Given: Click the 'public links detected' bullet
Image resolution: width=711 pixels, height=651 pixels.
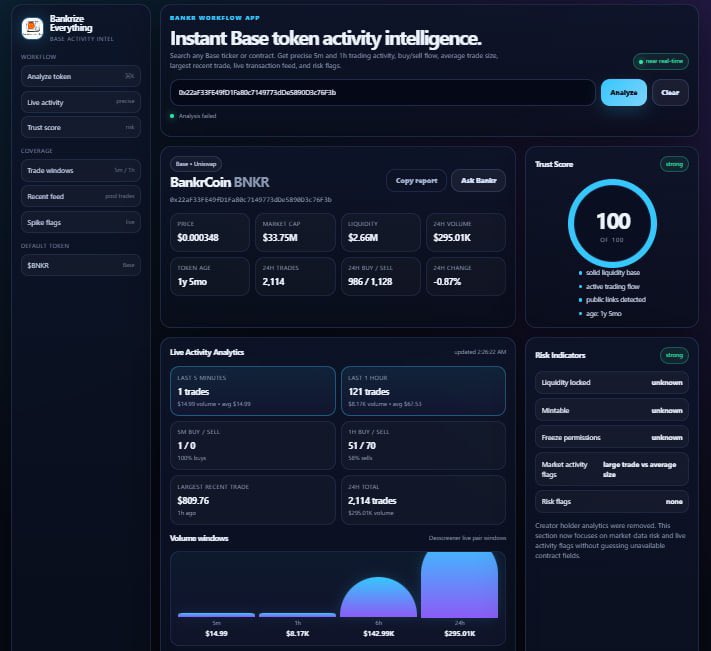Looking at the screenshot, I should [612, 300].
